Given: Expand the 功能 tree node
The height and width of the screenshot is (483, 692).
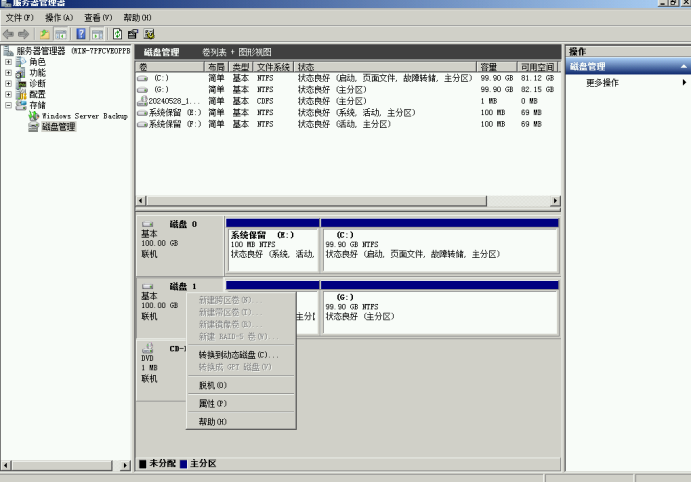Looking at the screenshot, I should 9,73.
